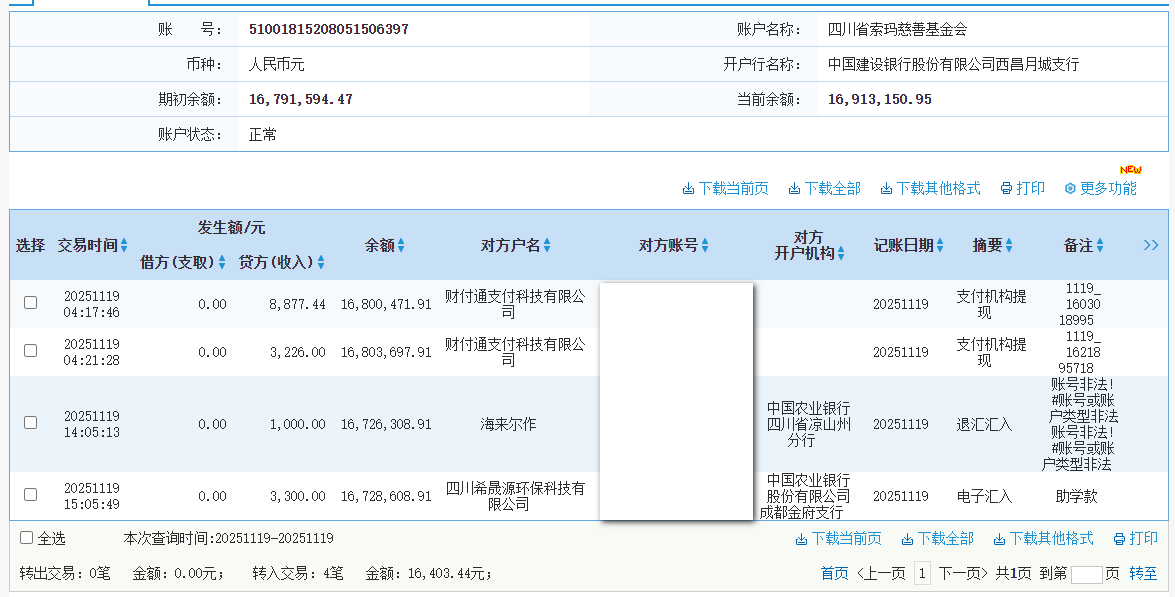
Task: Check the 04:17:46 transaction row checkbox
Action: click(x=31, y=303)
